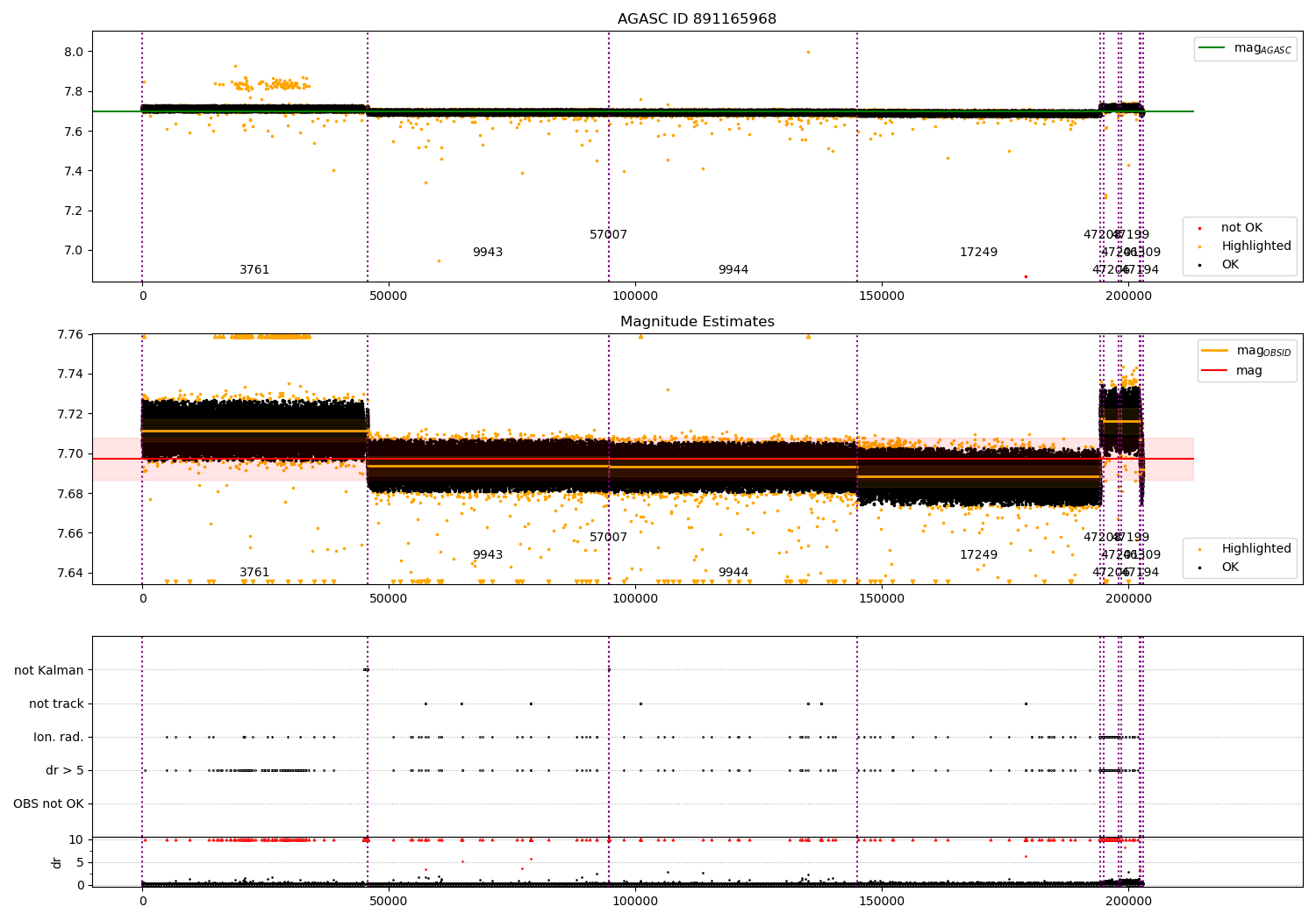
Task: Click the 7.76 y-tick of middle plot
Action: (x=70, y=334)
